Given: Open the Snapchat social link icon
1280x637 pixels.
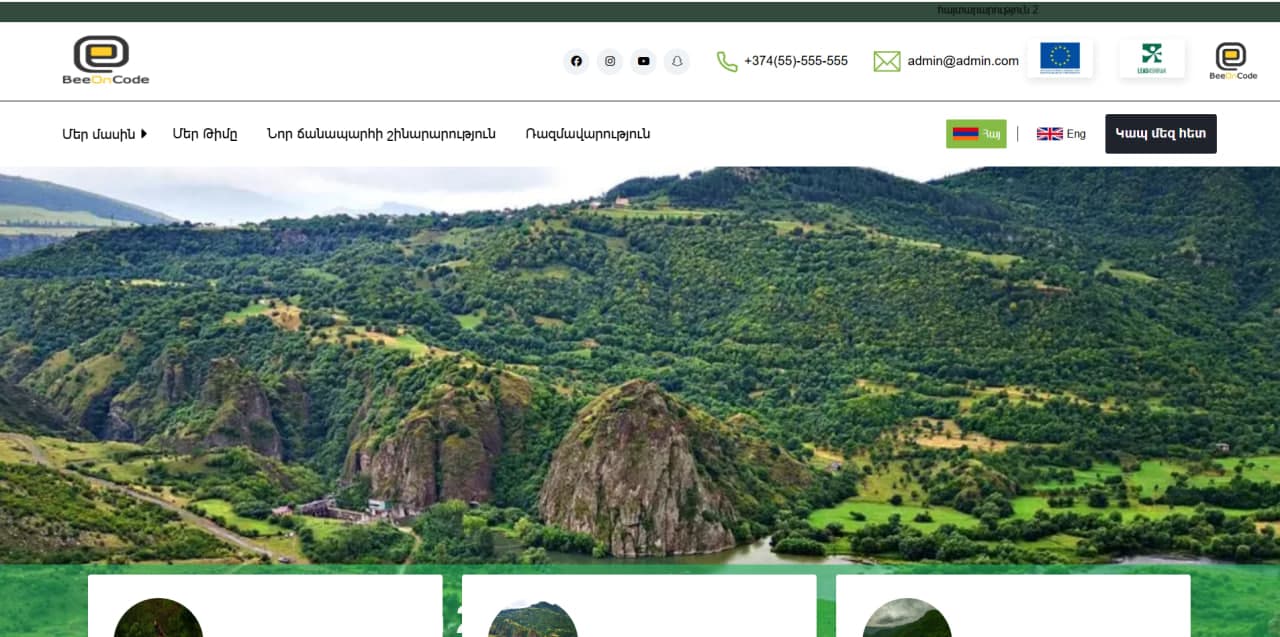Looking at the screenshot, I should 677,61.
